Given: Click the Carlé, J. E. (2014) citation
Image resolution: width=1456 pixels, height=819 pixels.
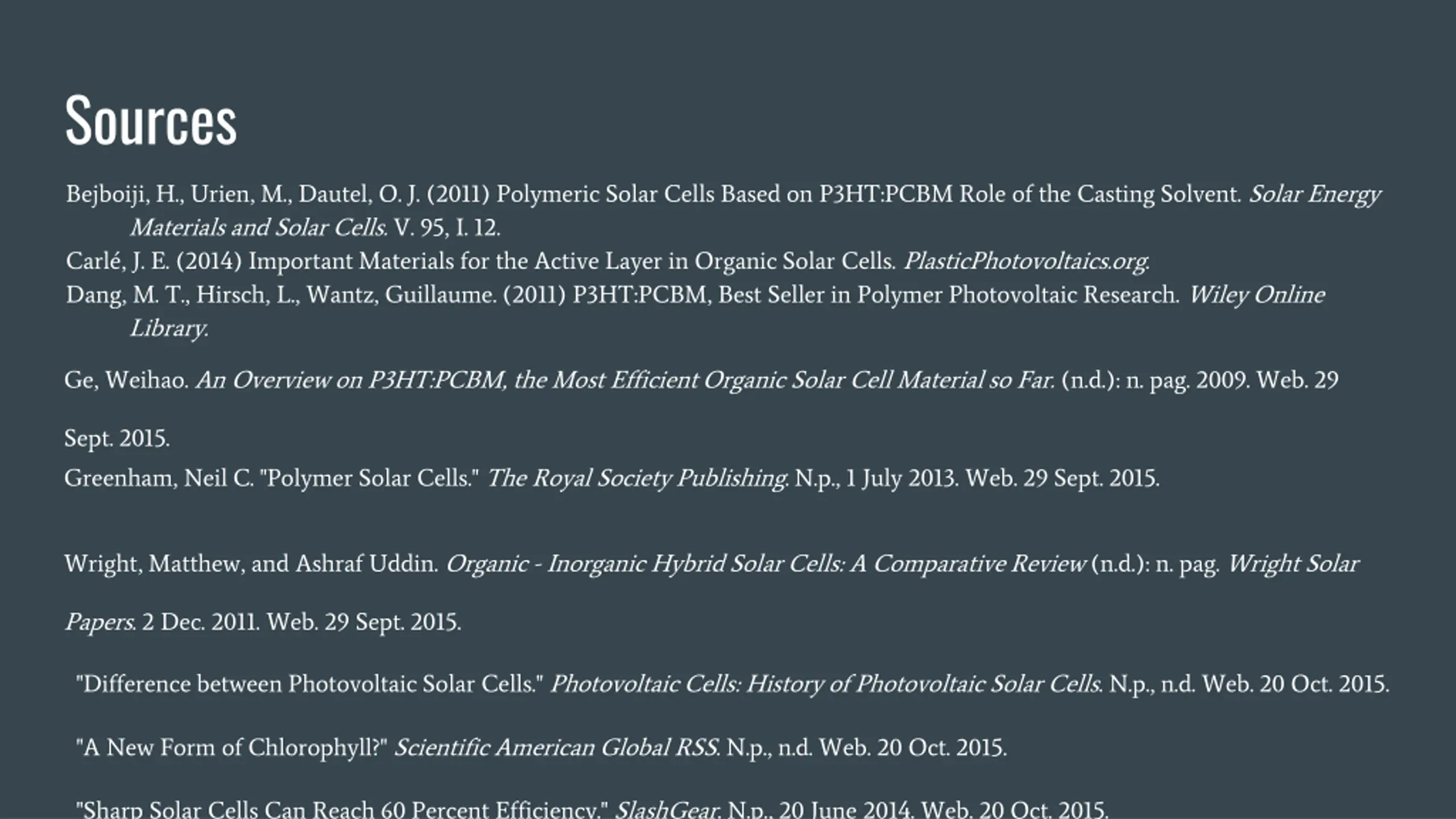Looking at the screenshot, I should [x=607, y=261].
